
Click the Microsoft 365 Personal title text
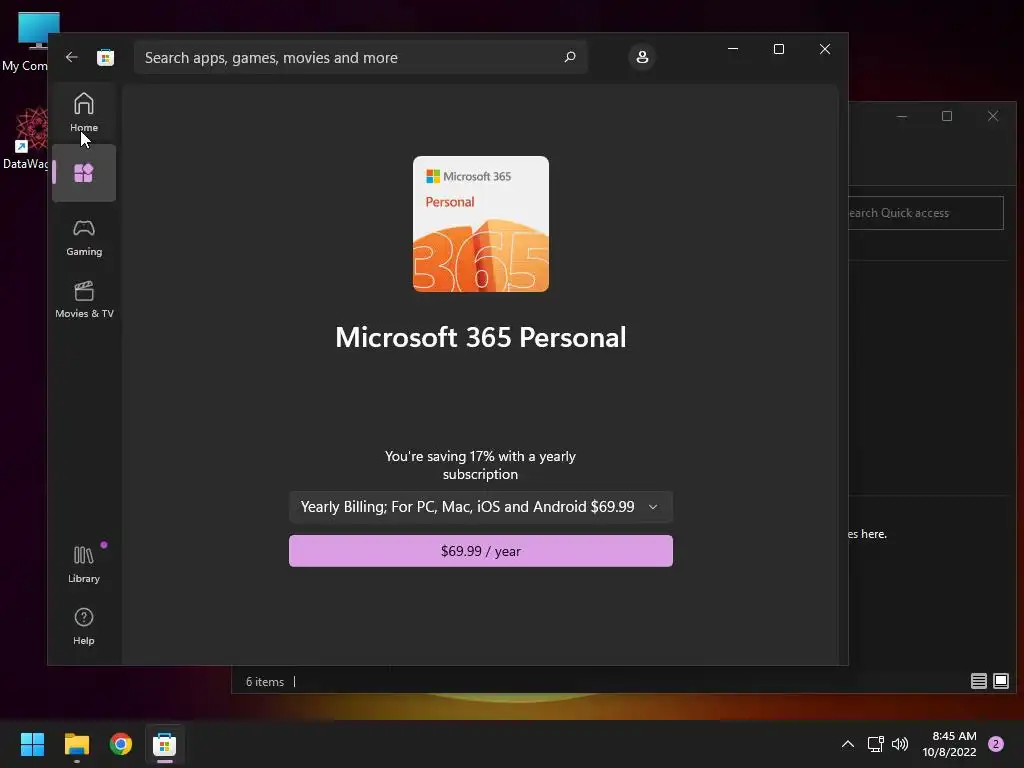click(481, 338)
